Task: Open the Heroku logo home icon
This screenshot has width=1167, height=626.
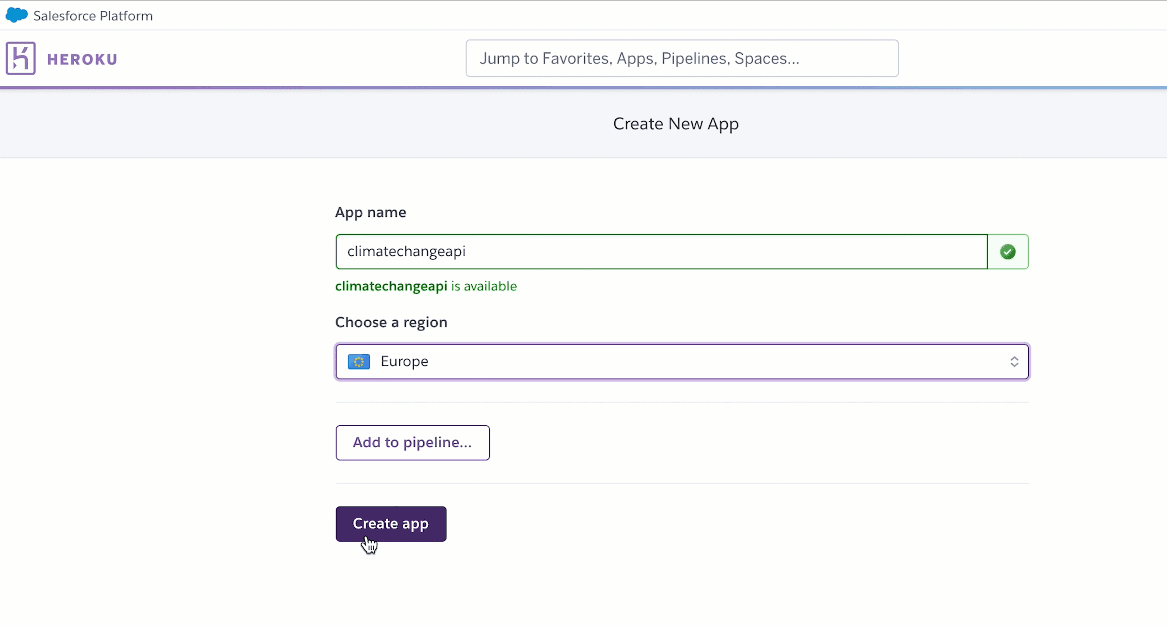Action: (x=21, y=58)
